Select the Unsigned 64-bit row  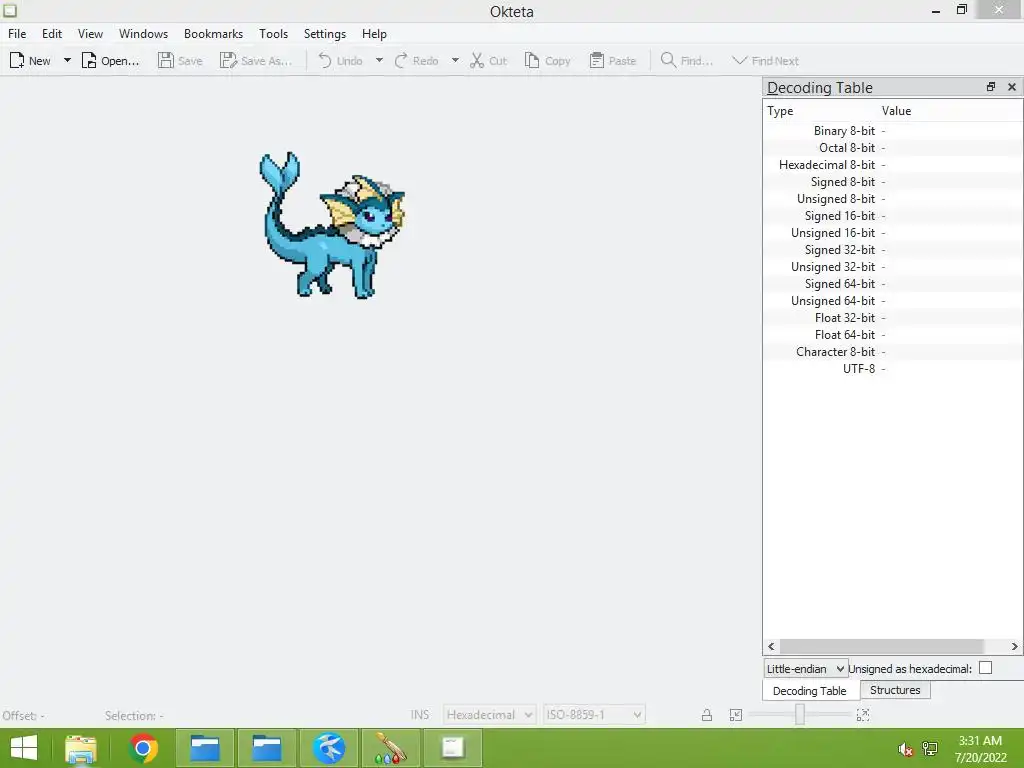[893, 300]
